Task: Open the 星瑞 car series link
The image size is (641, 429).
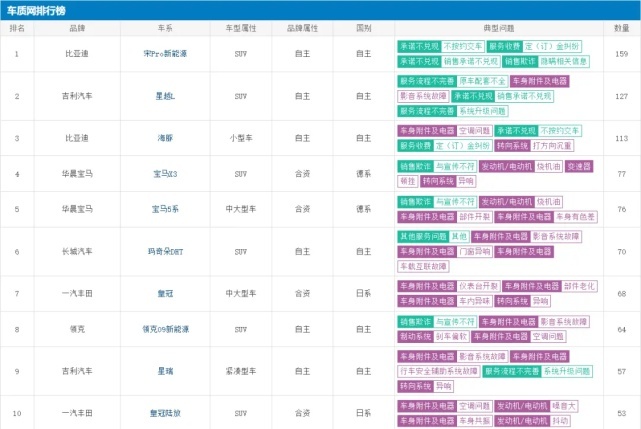Action: click(165, 371)
